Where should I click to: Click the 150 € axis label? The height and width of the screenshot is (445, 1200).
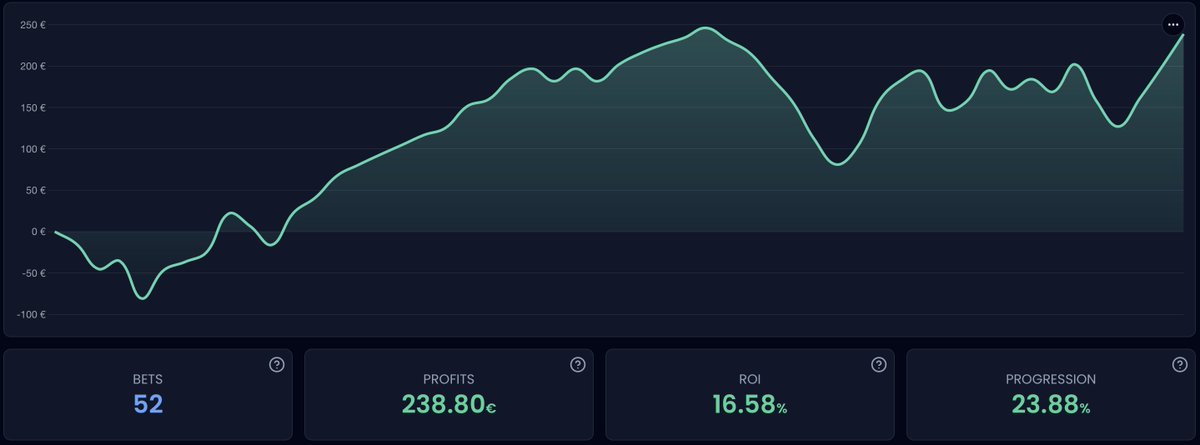point(33,108)
